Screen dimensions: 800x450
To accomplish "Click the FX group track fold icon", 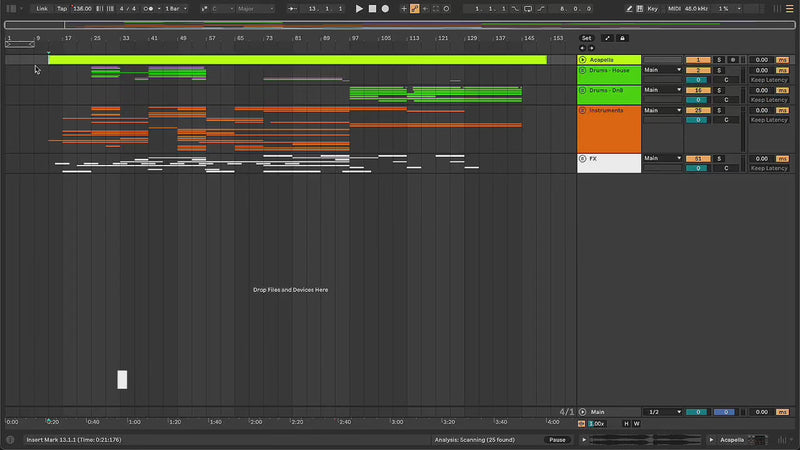I will pos(582,158).
